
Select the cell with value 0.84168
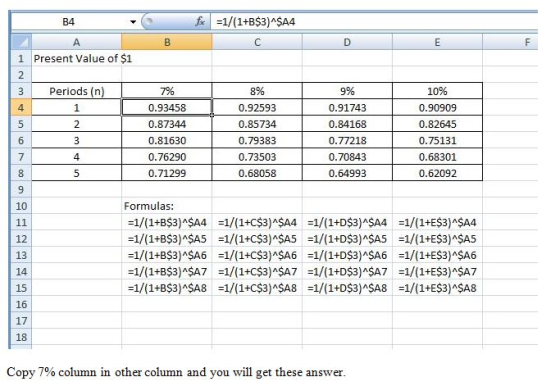[x=347, y=124]
